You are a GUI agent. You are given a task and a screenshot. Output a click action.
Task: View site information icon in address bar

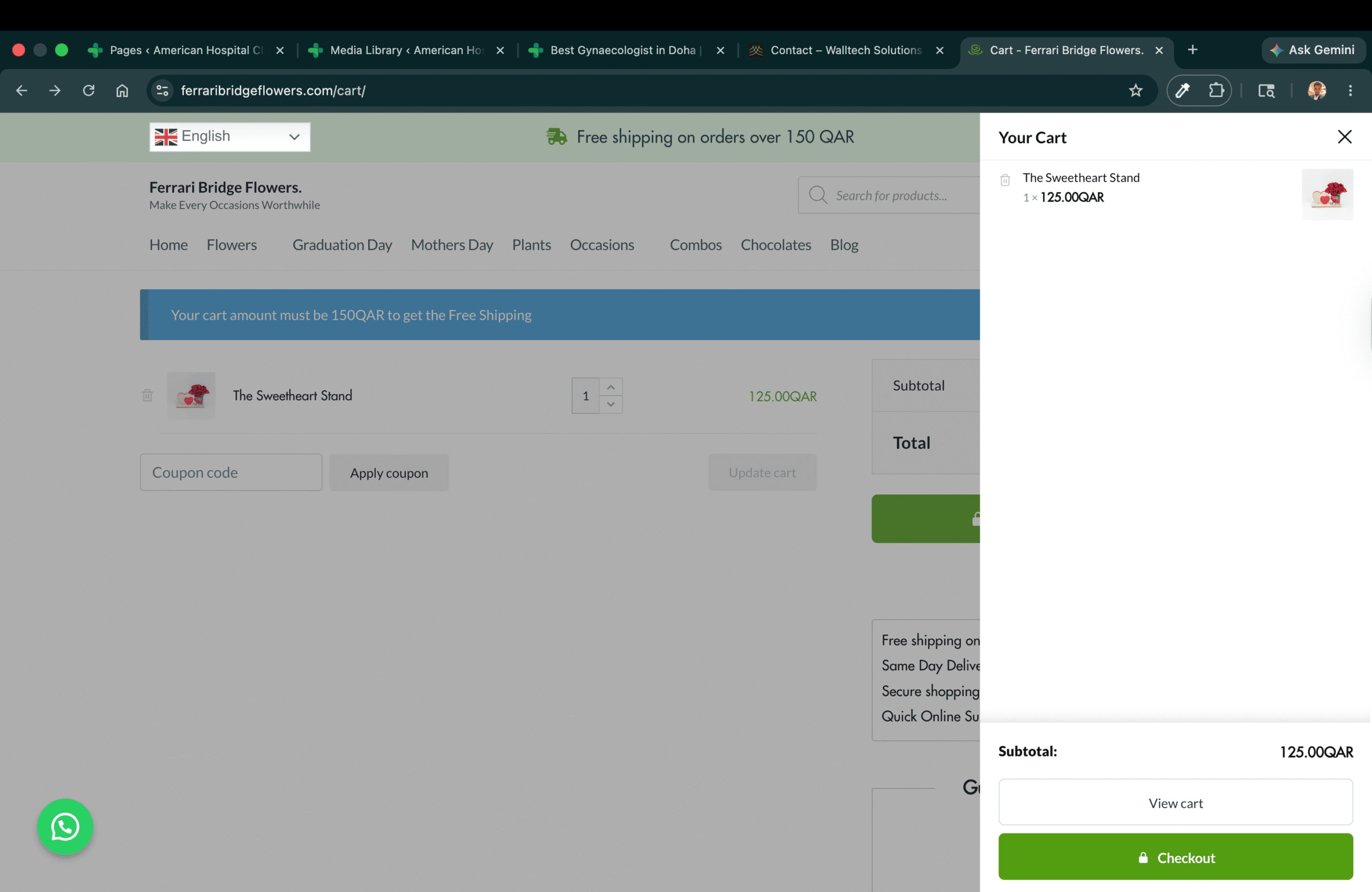click(x=162, y=91)
